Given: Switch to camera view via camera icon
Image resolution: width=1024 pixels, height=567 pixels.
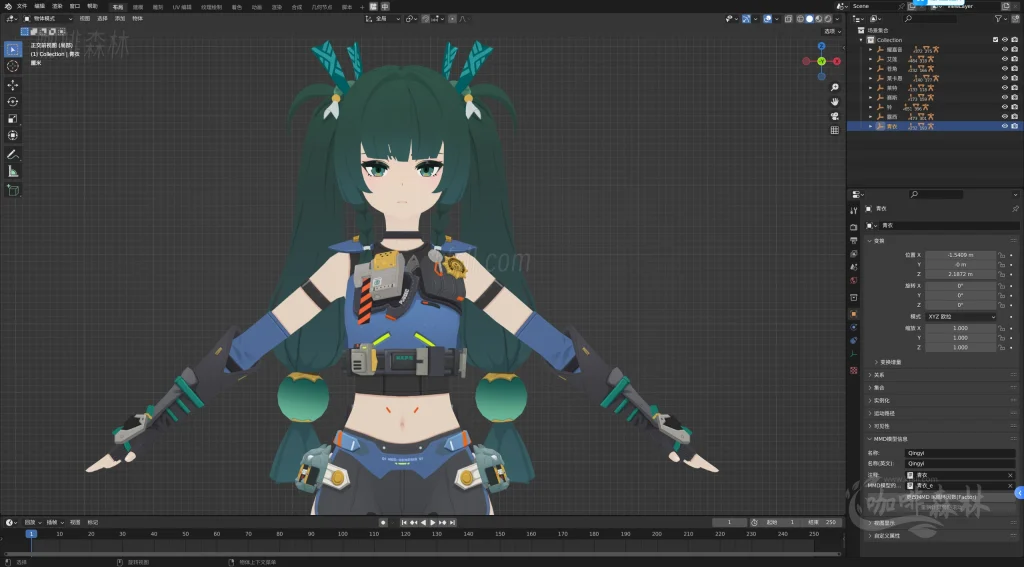Looking at the screenshot, I should point(835,116).
